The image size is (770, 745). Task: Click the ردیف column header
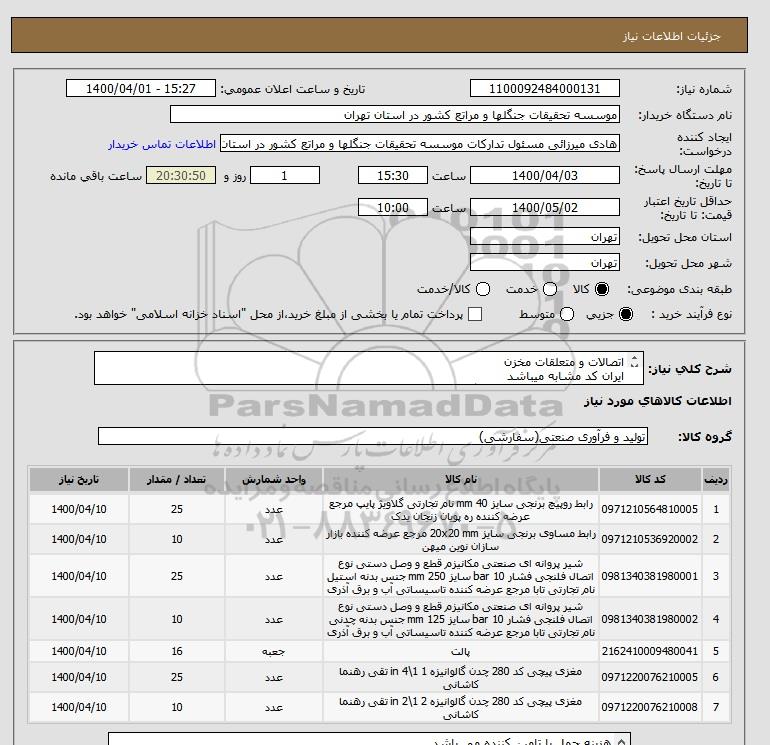click(x=715, y=479)
